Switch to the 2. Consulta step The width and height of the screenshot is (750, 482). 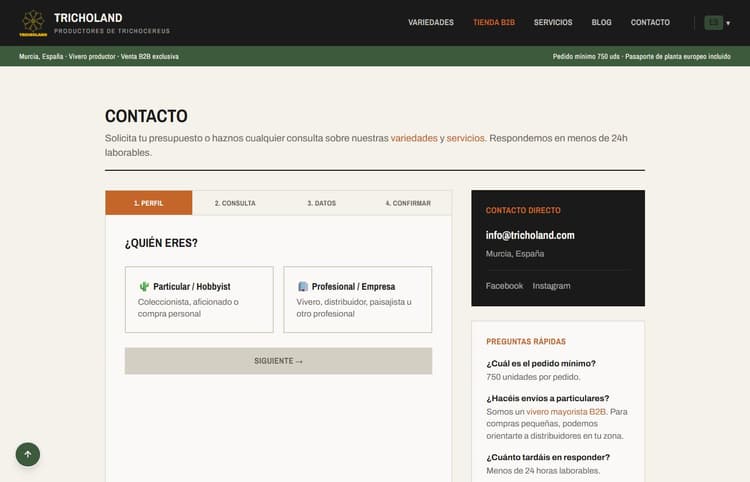[235, 203]
